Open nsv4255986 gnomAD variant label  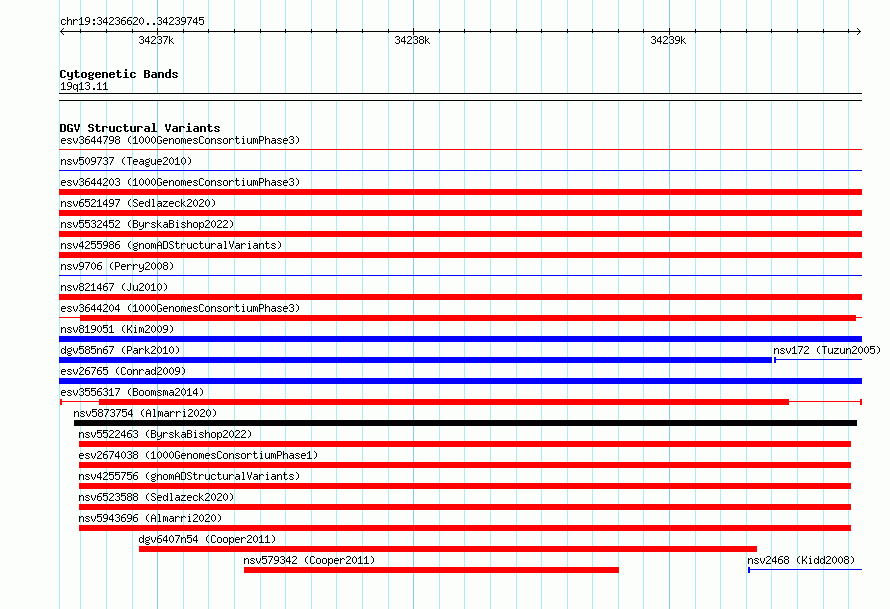click(x=171, y=245)
